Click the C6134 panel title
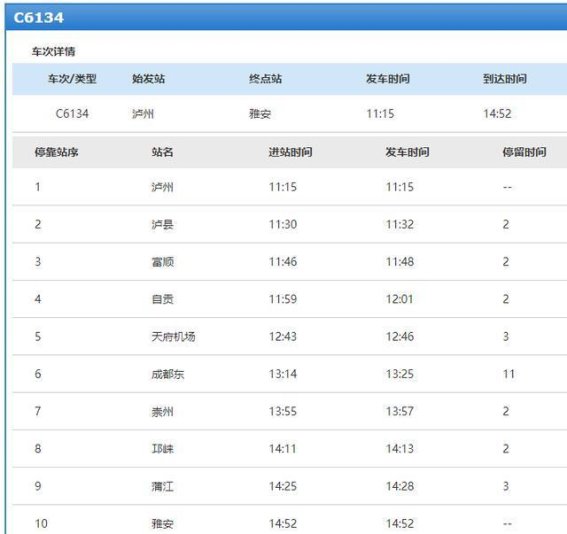 click(x=39, y=17)
